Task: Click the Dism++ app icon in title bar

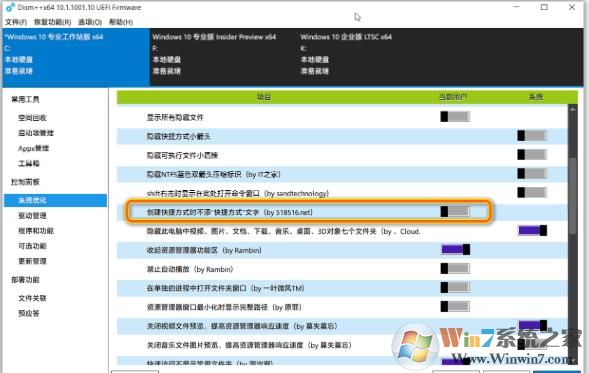Action: [10, 7]
